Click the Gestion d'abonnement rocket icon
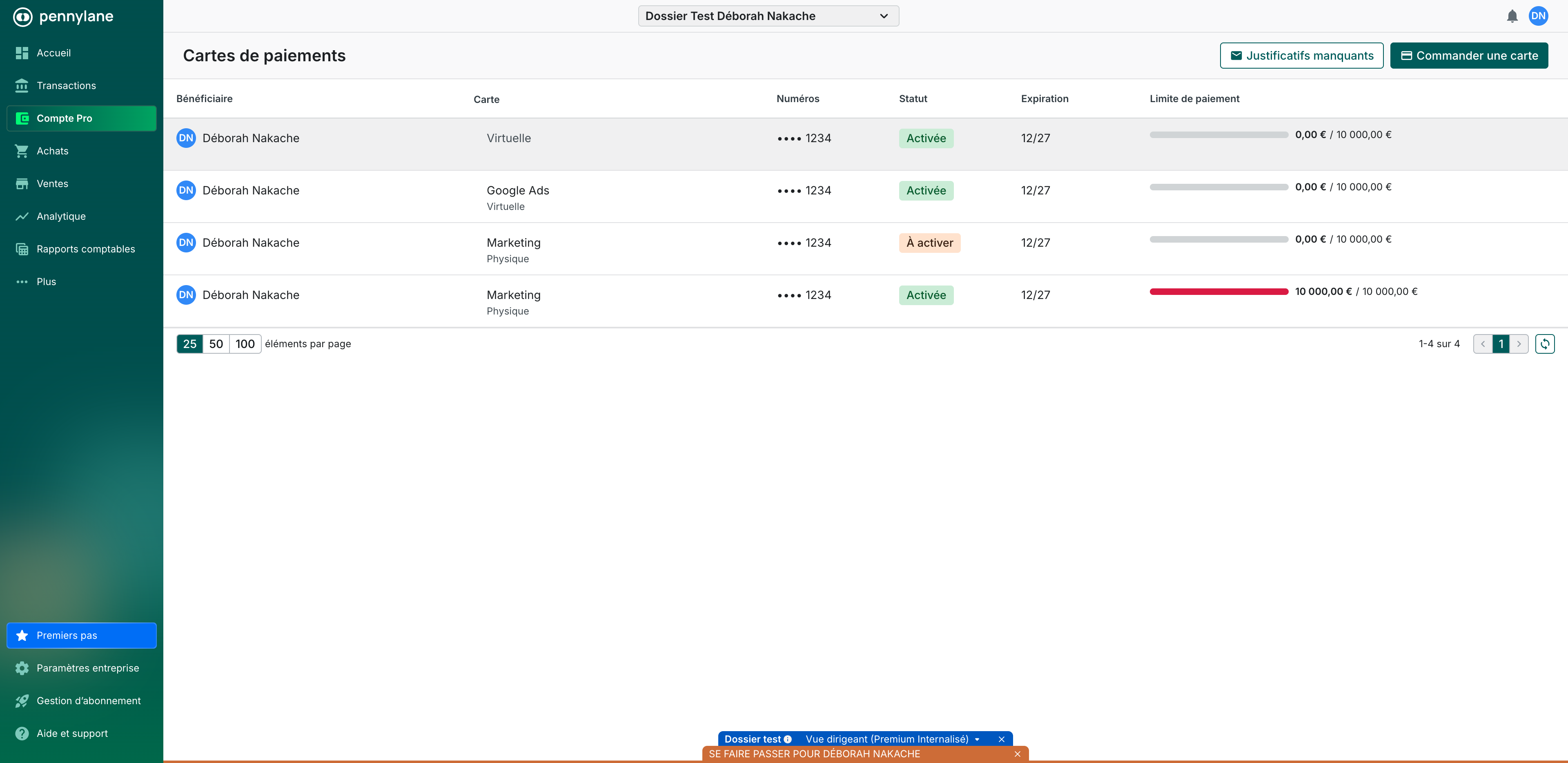Screen dimensions: 1568x763 coord(22,701)
